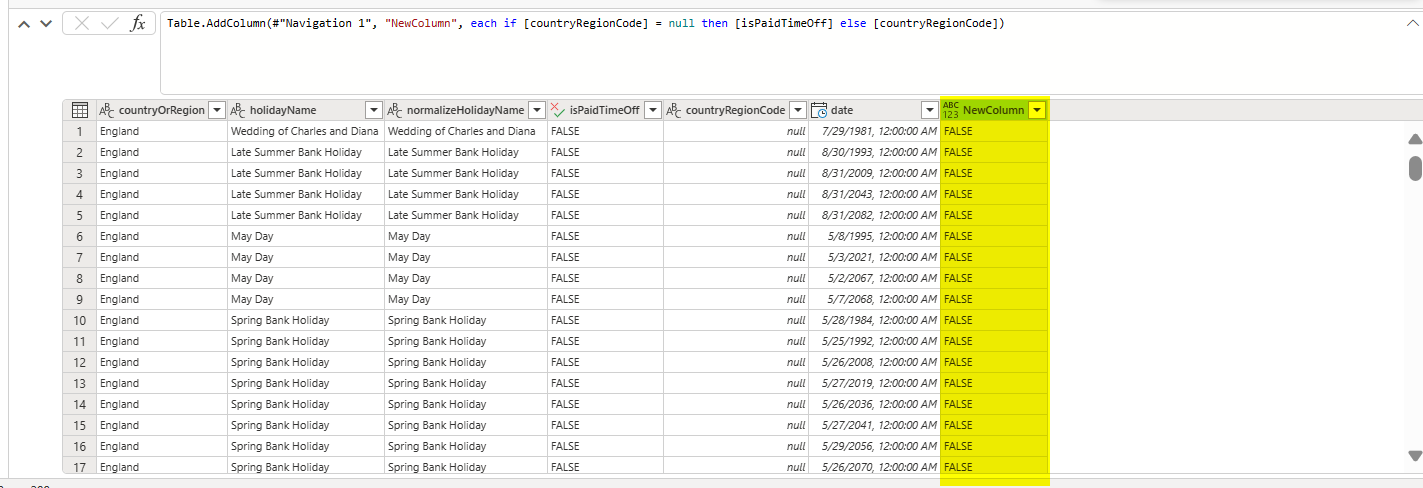The image size is (1423, 488).
Task: Click date cell 7/29/1981, 12:00:00 AM
Action: (874, 131)
